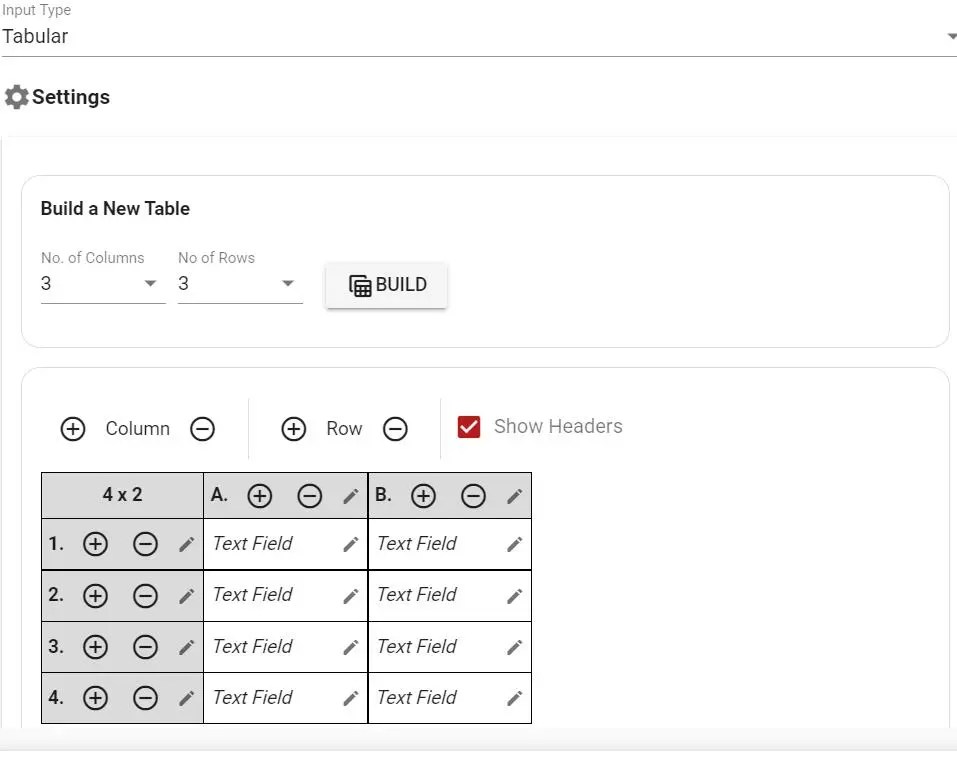The height and width of the screenshot is (759, 957).
Task: Open the No of Rows dropdown
Action: coord(288,284)
